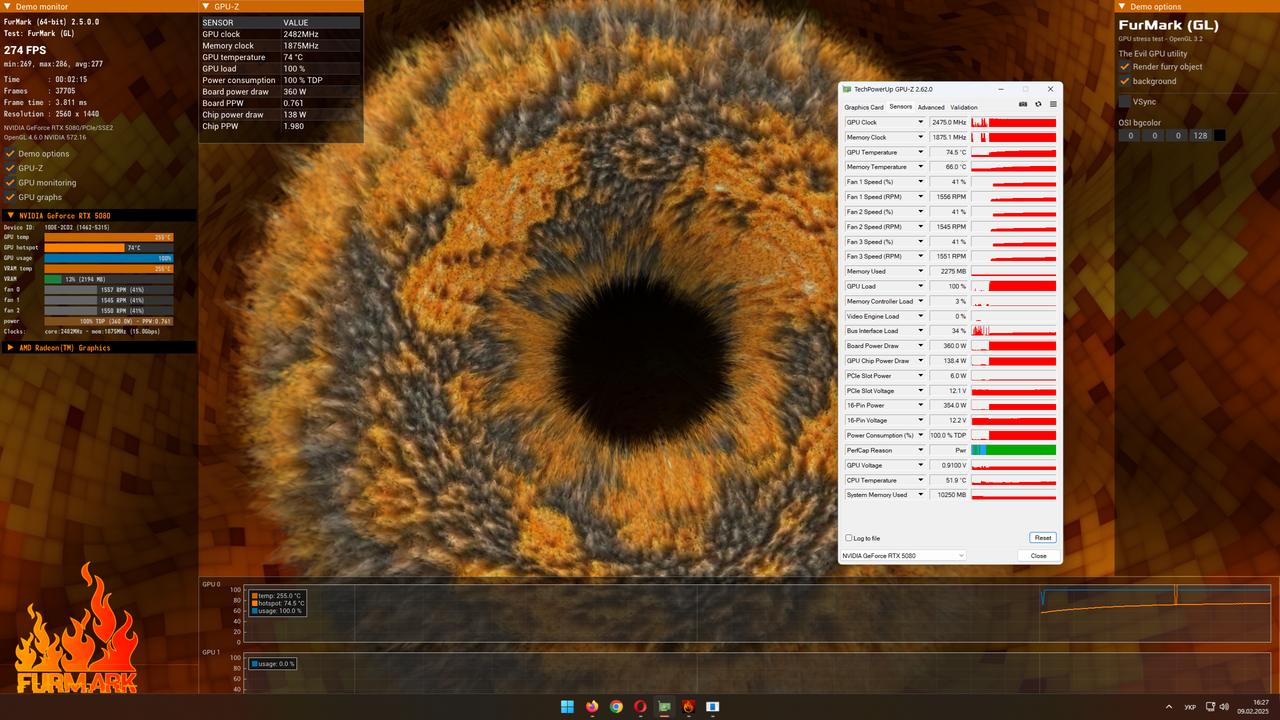Open the Board Power Draw sensor dropdown
1280x720 pixels.
tap(921, 346)
